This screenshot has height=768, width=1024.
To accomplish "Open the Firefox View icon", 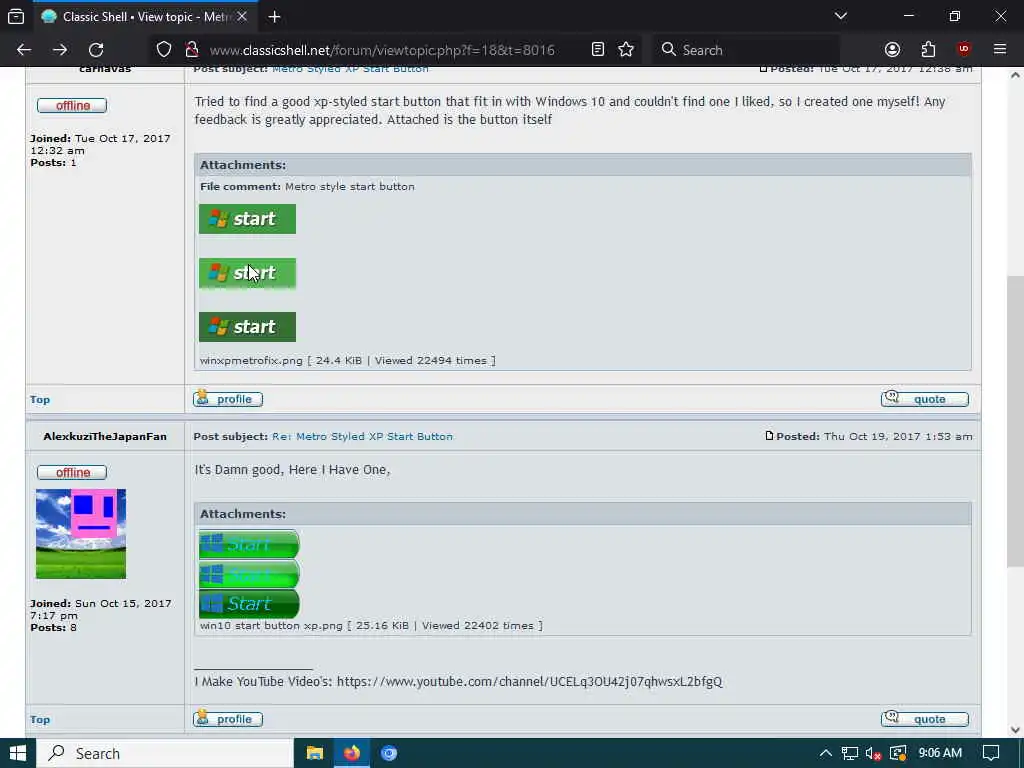I will [16, 17].
